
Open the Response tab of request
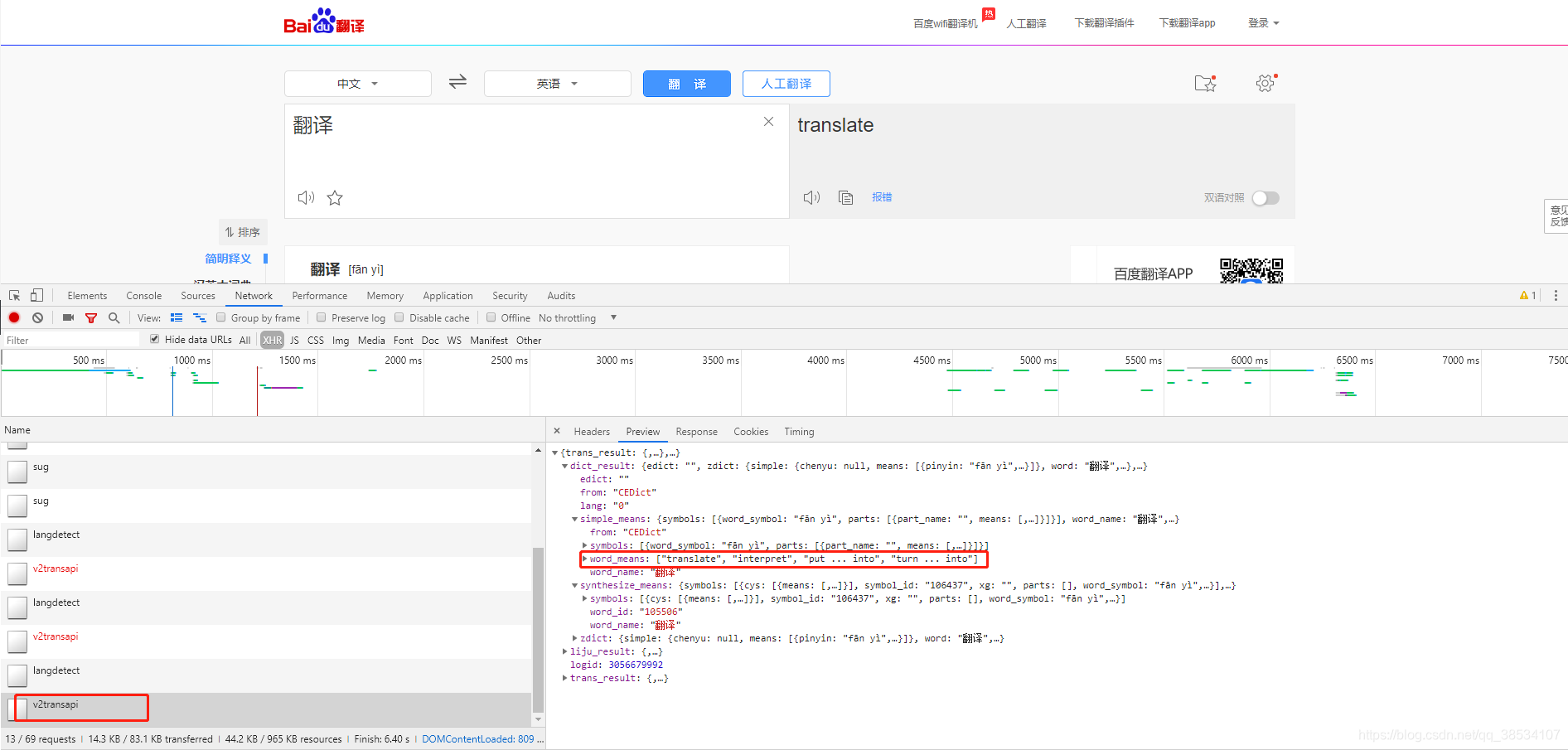tap(697, 432)
